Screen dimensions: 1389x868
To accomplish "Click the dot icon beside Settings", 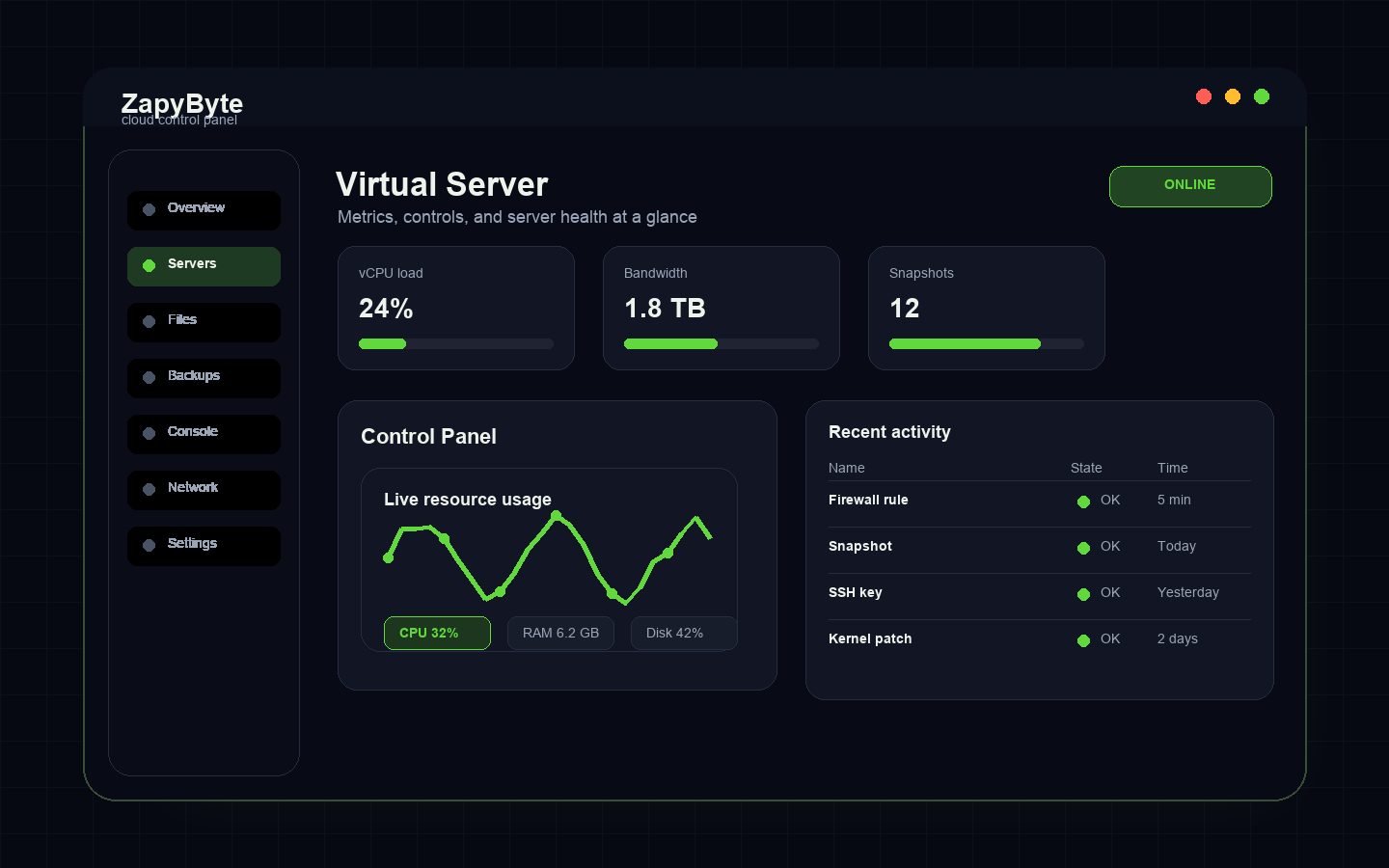I will (x=150, y=546).
